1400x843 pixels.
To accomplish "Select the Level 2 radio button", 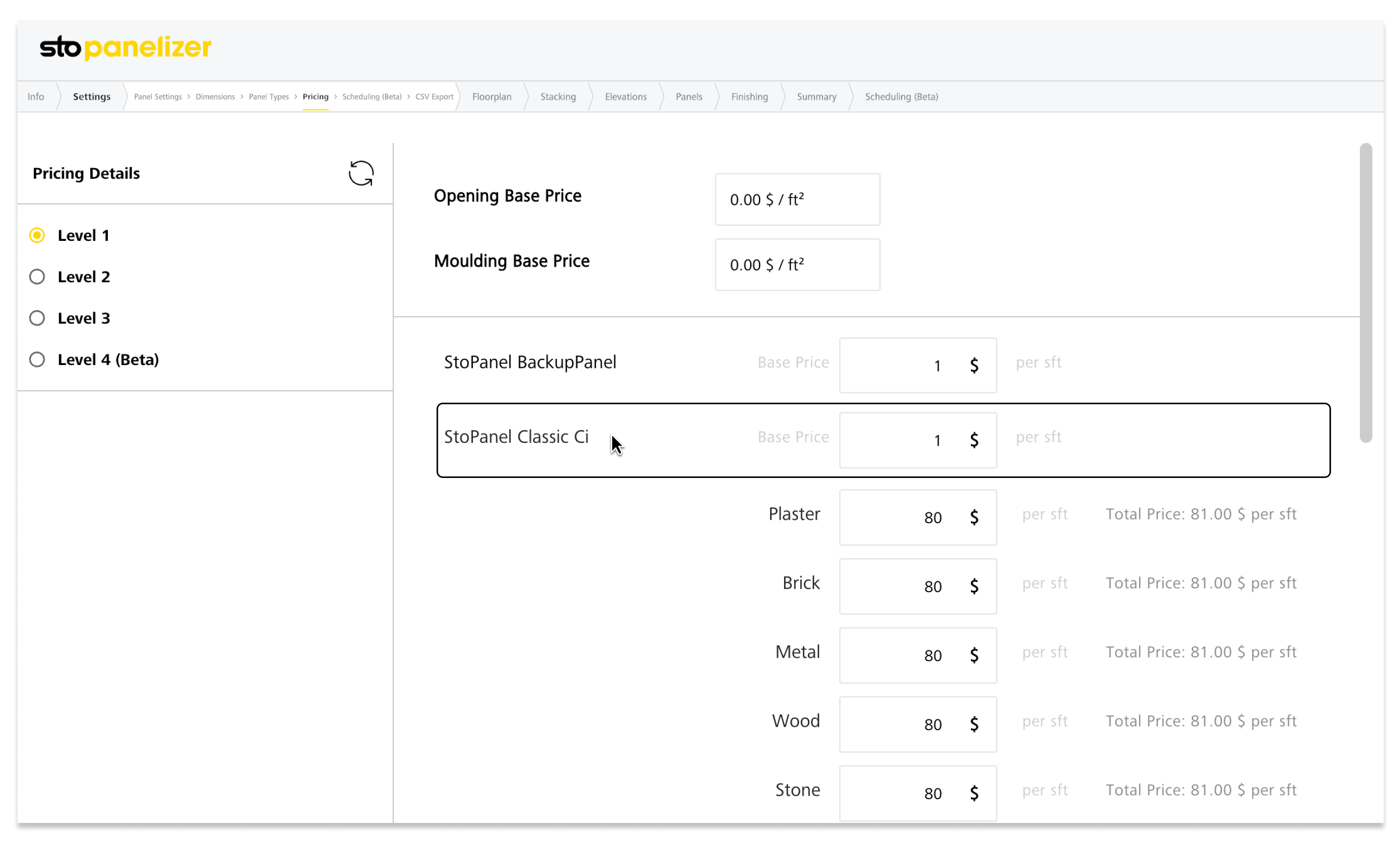I will click(x=37, y=277).
